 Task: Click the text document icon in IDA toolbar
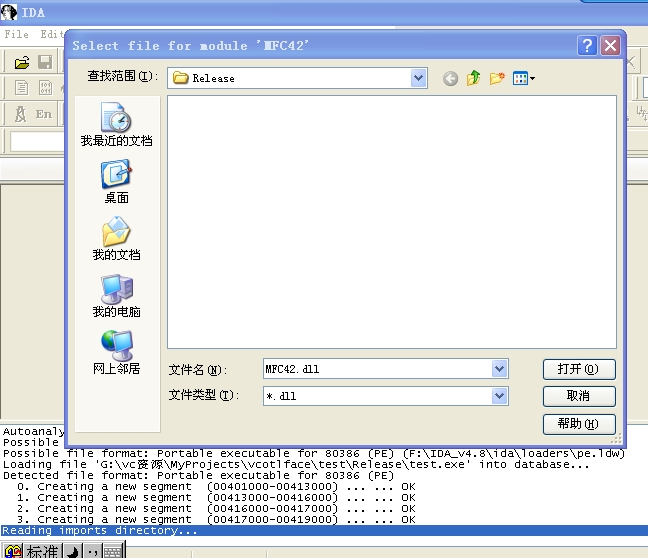21,88
